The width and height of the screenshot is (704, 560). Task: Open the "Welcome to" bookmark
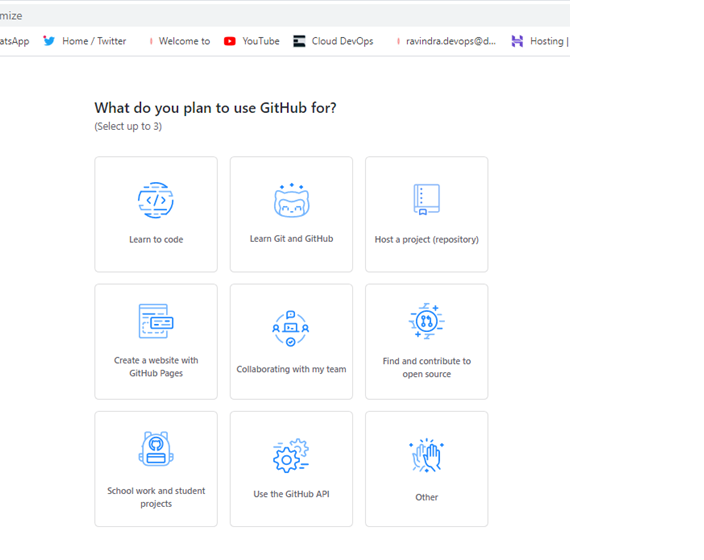click(x=180, y=41)
